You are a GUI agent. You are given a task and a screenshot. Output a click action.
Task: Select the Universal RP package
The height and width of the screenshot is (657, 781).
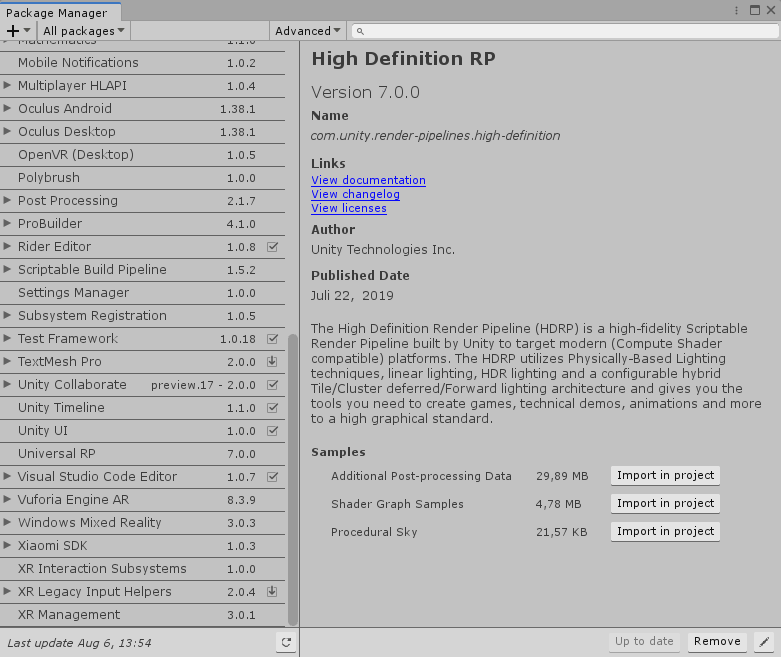point(142,454)
